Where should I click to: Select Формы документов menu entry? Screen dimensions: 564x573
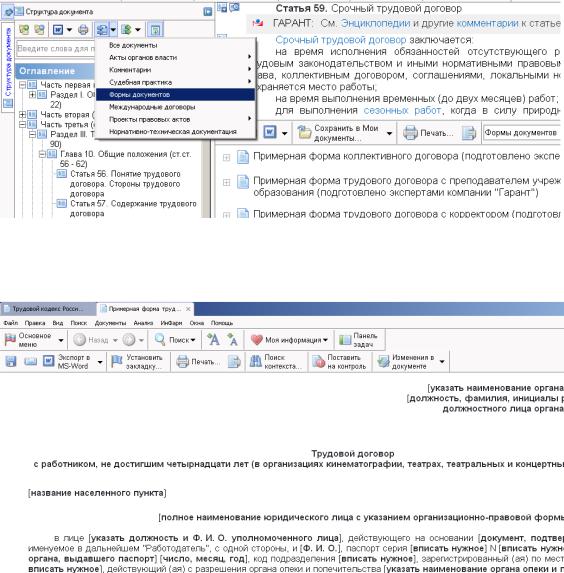coord(175,95)
